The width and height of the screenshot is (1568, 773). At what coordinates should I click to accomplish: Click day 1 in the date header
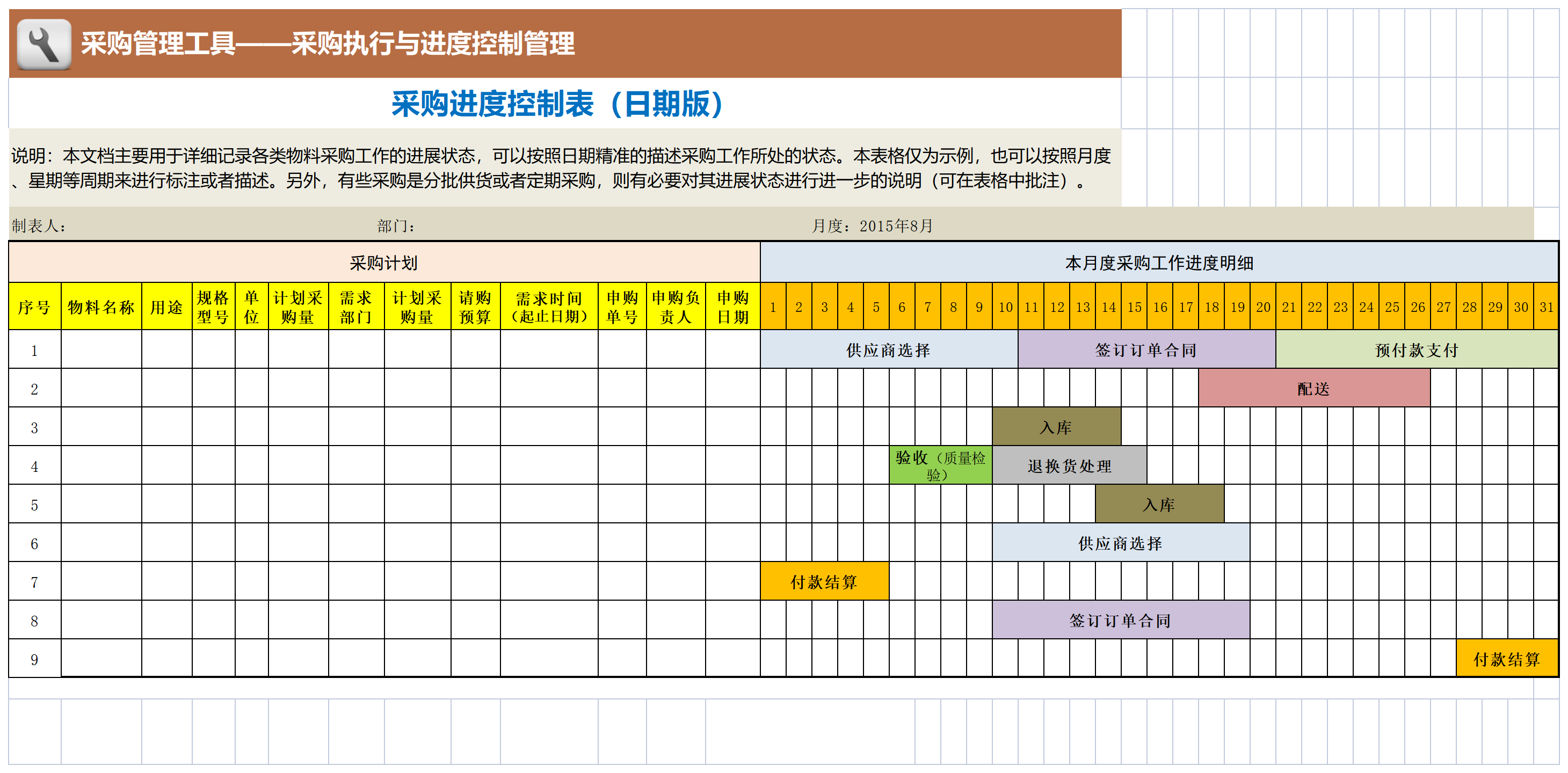[x=773, y=307]
